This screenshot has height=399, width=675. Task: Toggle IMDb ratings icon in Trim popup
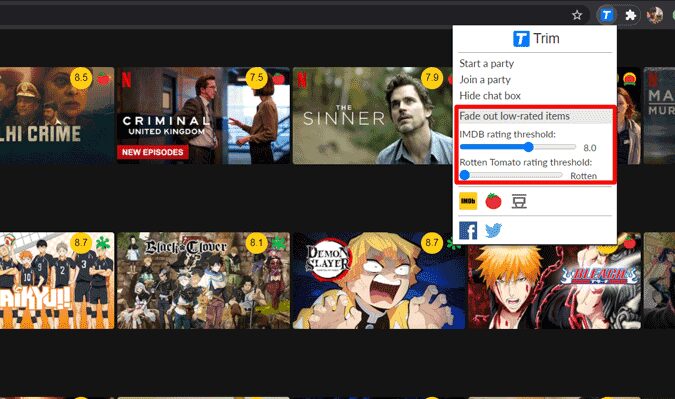pos(468,201)
